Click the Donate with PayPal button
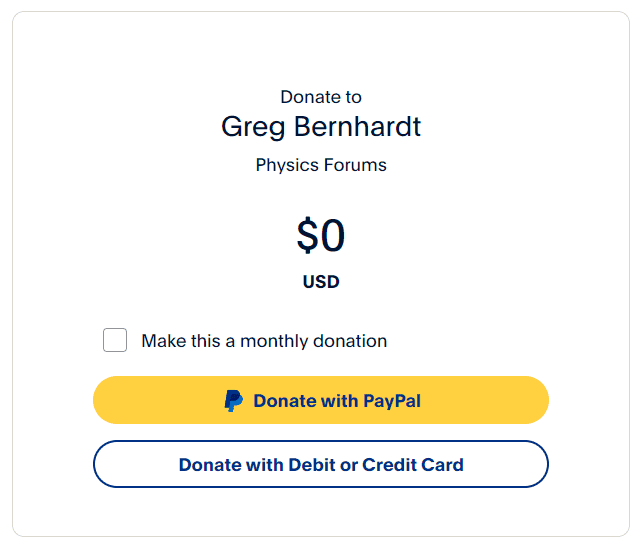This screenshot has width=640, height=549. [x=321, y=400]
